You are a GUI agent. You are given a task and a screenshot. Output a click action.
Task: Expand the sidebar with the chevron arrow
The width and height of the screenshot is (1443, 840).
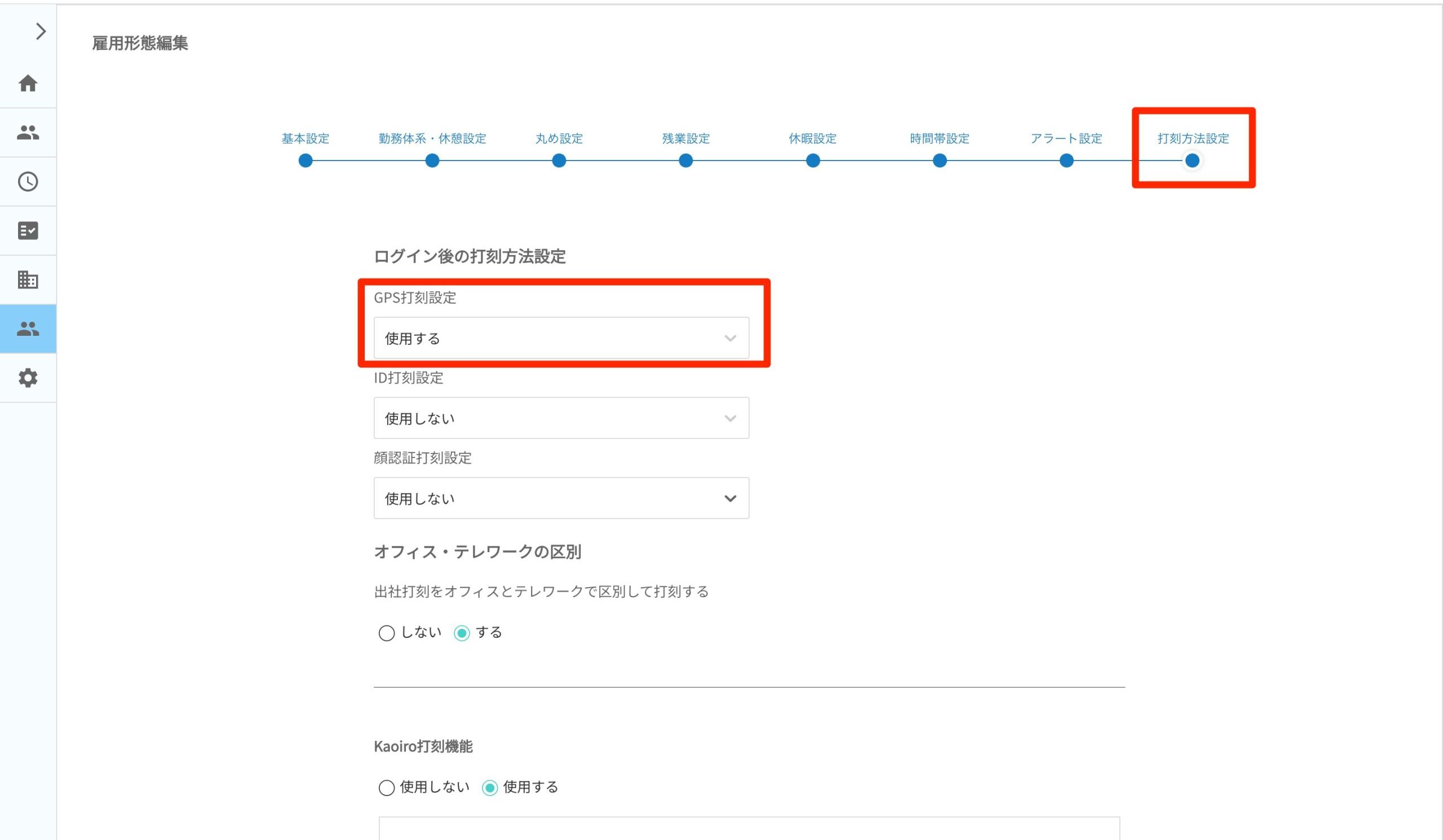(x=40, y=31)
